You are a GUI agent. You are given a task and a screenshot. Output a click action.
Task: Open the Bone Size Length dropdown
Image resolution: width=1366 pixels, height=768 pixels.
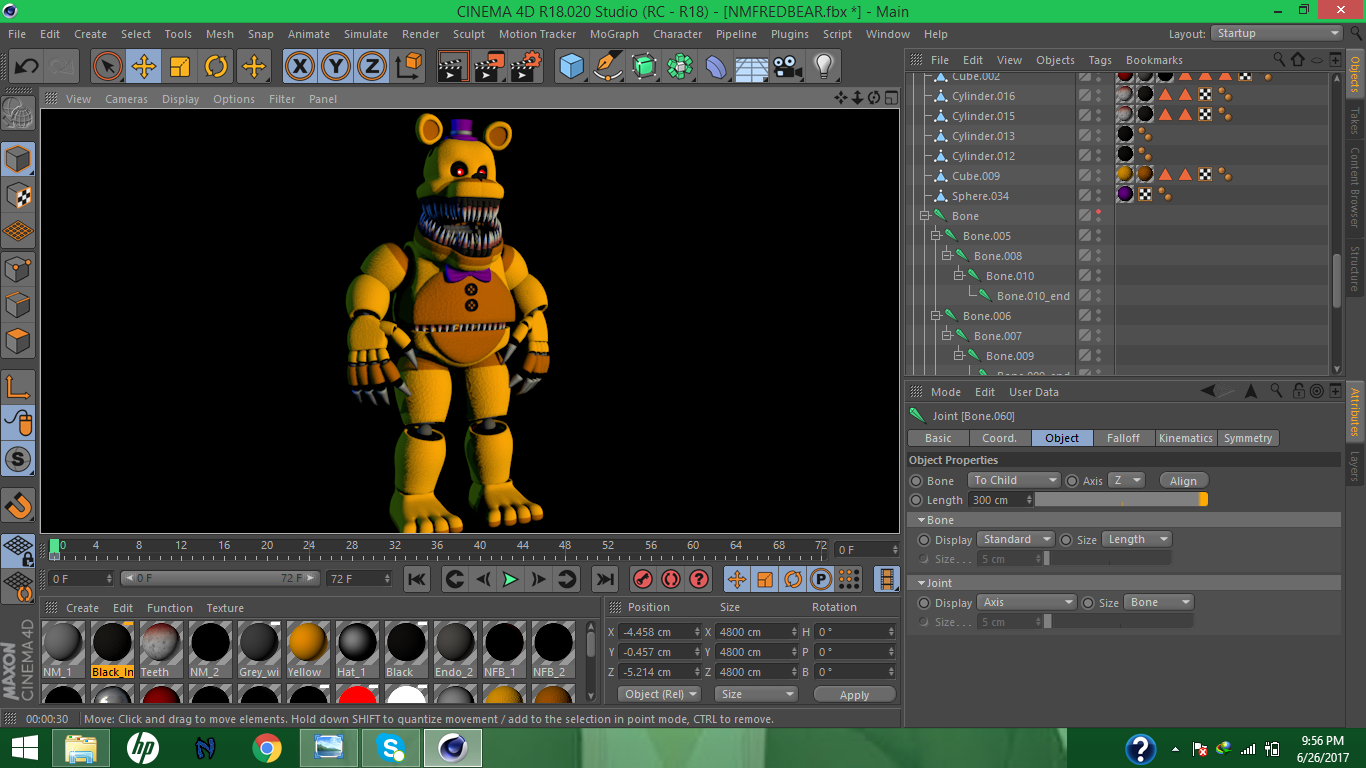[1136, 539]
